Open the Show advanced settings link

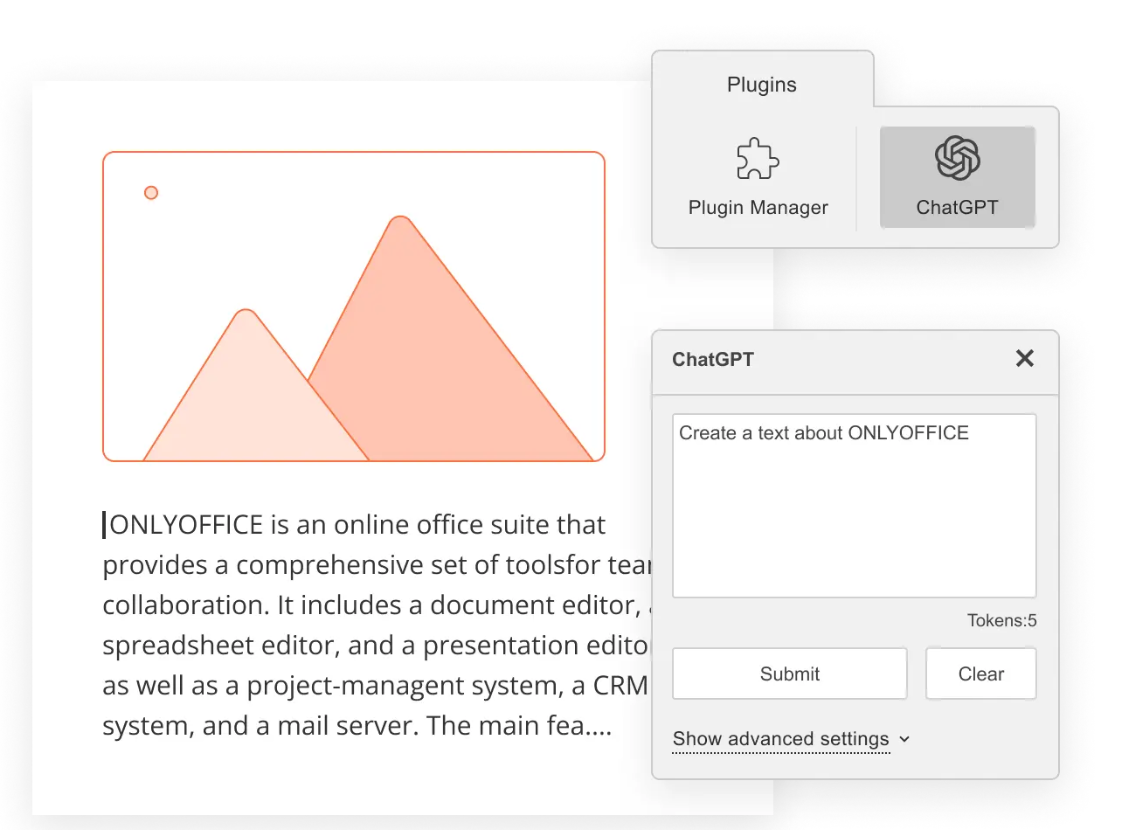tap(780, 739)
